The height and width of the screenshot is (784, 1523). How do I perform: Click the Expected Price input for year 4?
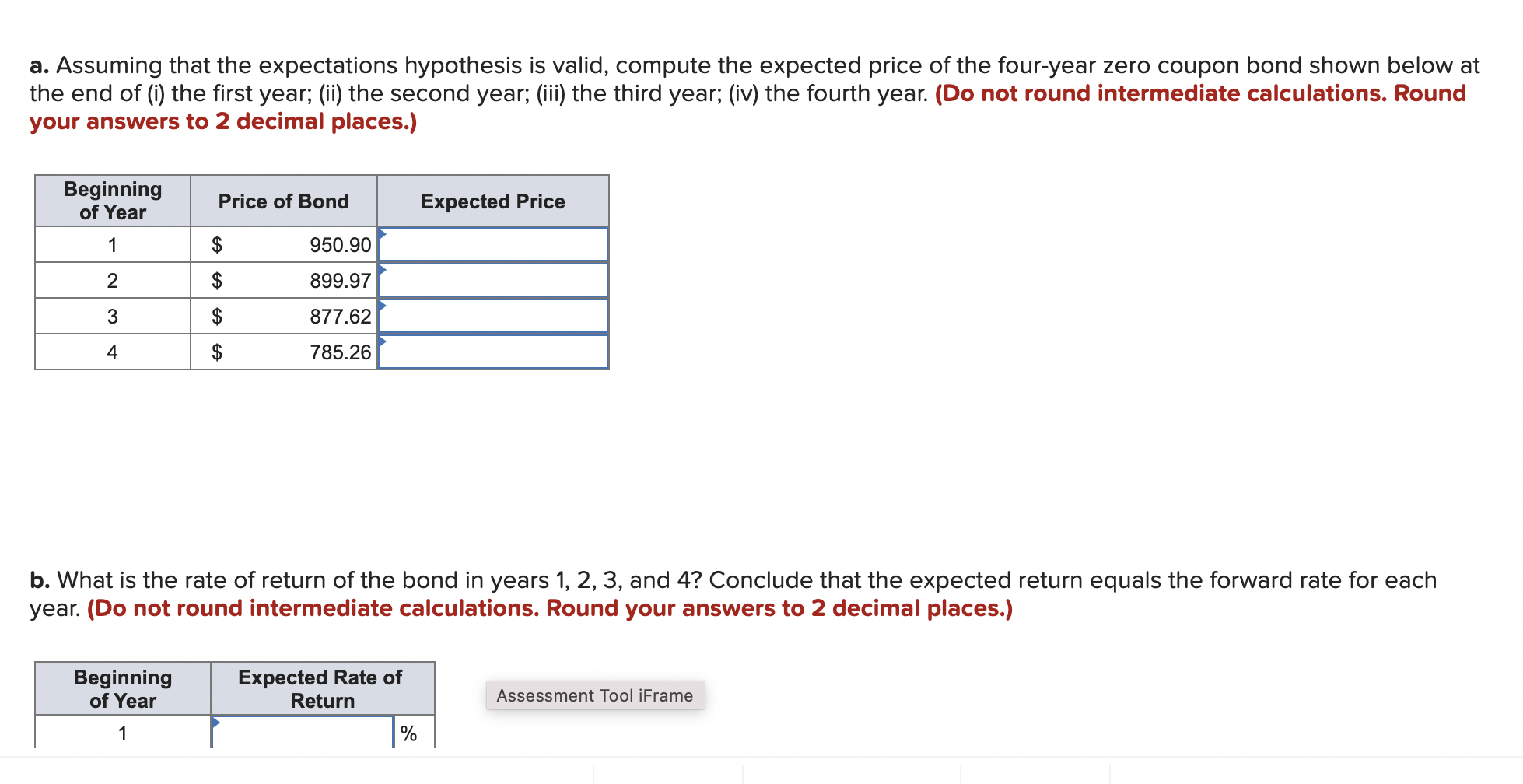(x=494, y=352)
